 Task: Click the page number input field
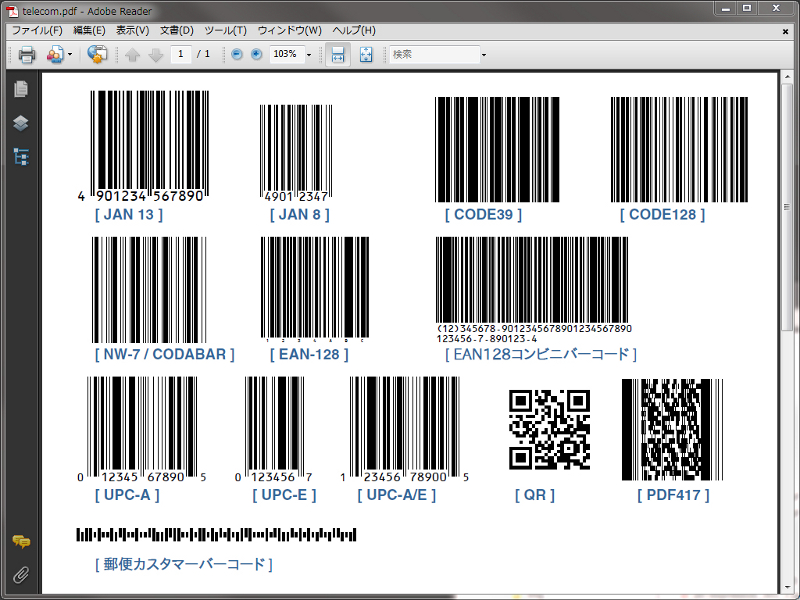[181, 54]
